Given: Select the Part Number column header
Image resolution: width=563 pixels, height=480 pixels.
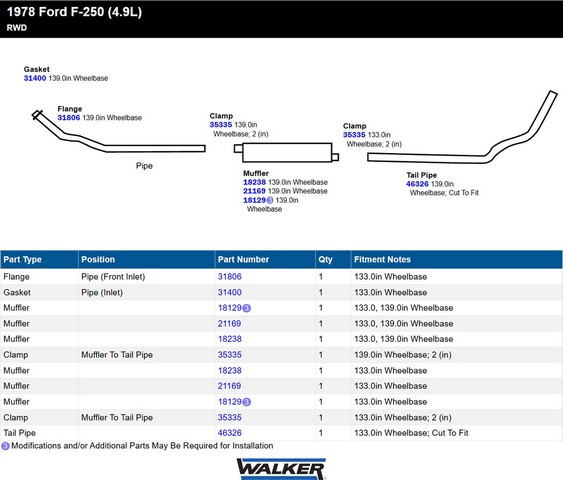Looking at the screenshot, I should click(x=265, y=260).
